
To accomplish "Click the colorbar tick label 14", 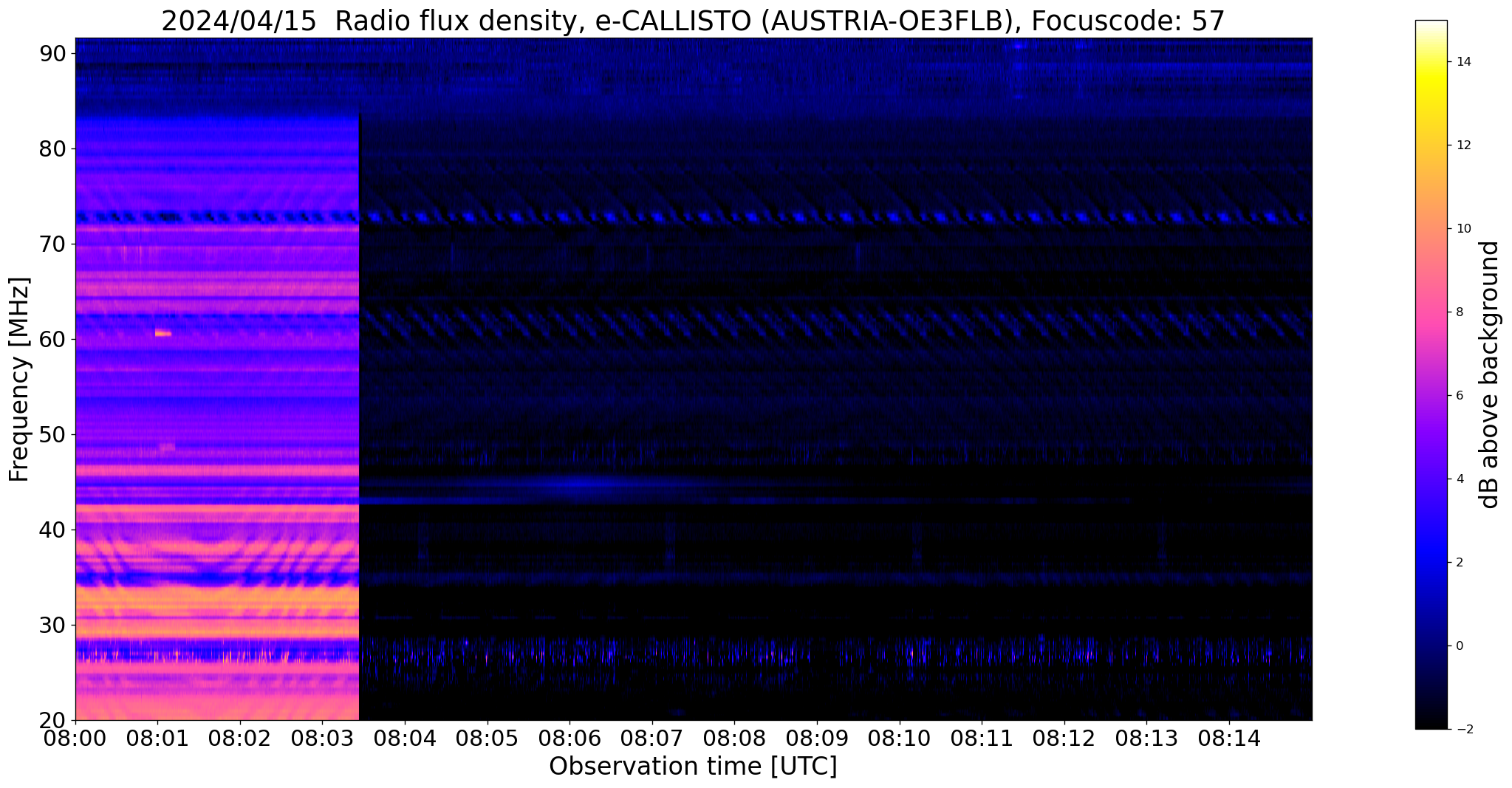I will (1463, 62).
